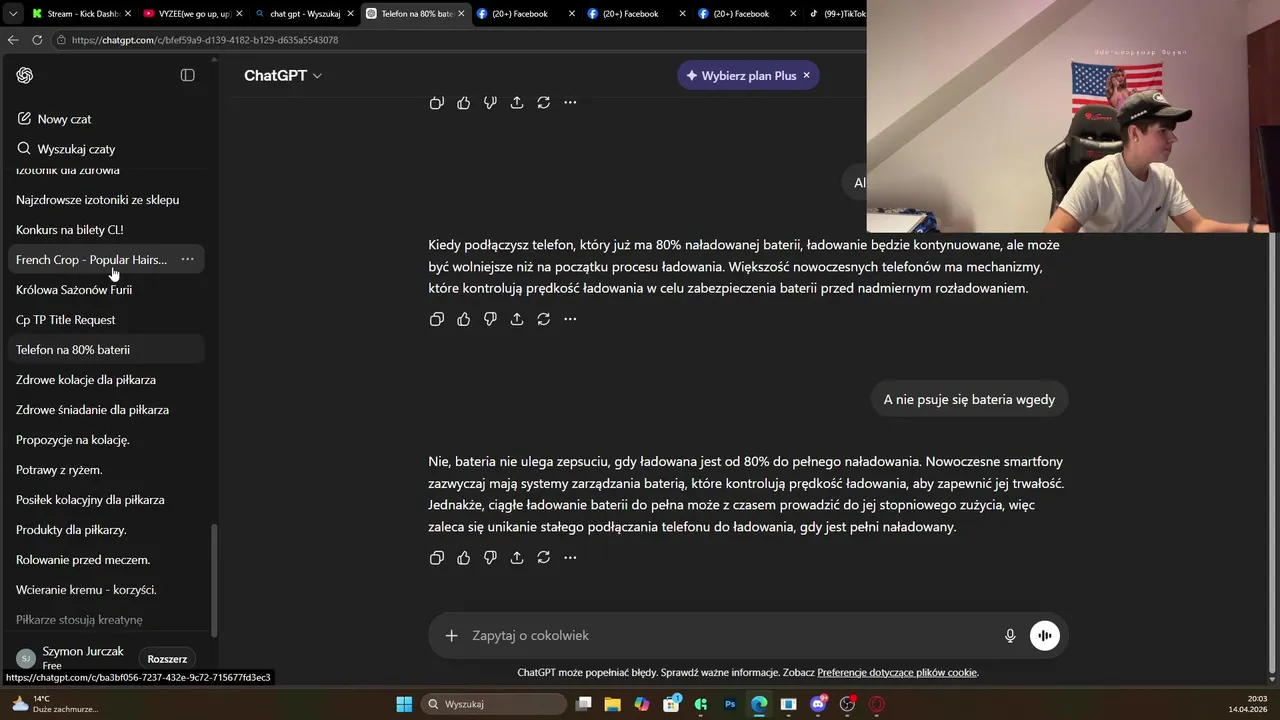Open chat Produkty dla piłkarzy.

(x=106, y=529)
